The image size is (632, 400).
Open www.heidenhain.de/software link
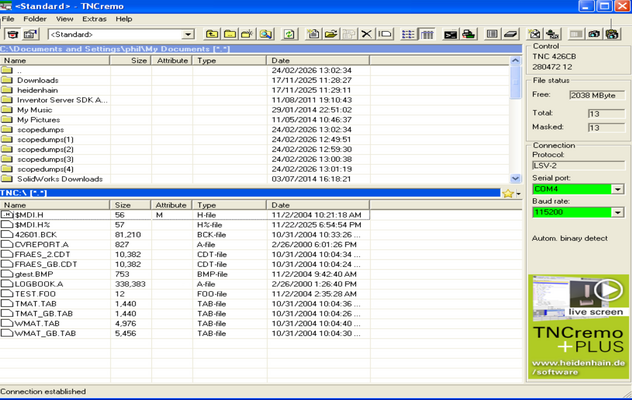[578, 367]
